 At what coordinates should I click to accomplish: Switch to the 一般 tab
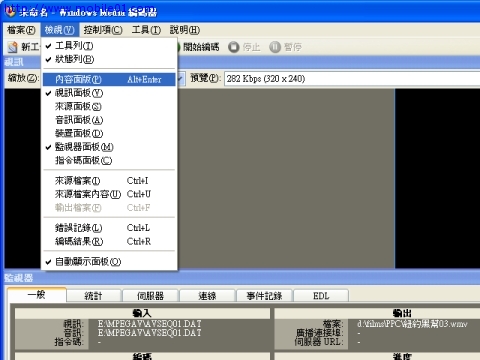37,295
